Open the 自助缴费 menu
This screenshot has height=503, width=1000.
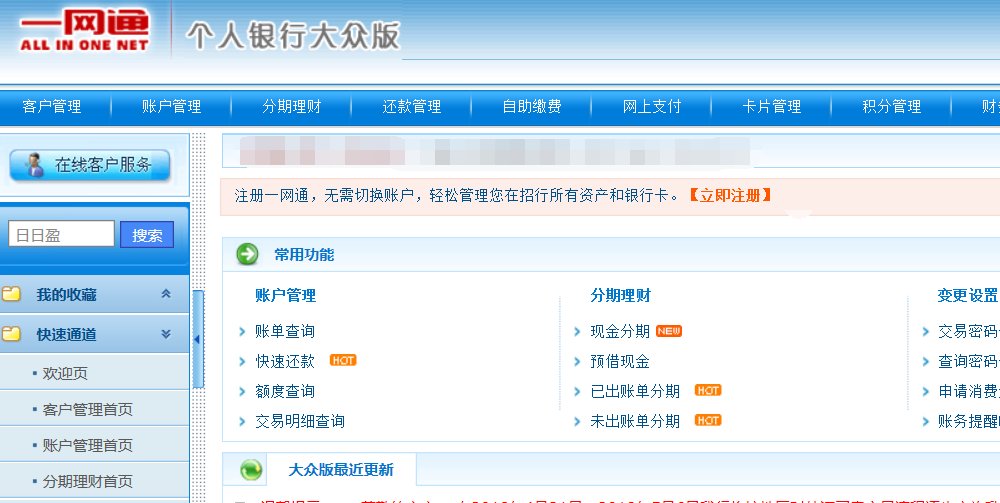(x=531, y=106)
